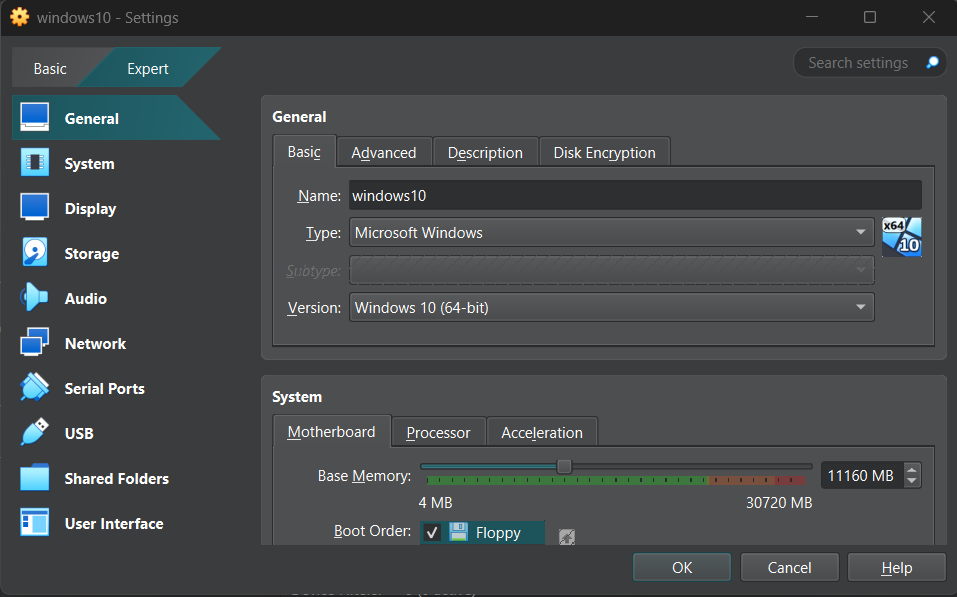Minimize the windows10 Settings window
The height and width of the screenshot is (597, 957).
pyautogui.click(x=812, y=17)
